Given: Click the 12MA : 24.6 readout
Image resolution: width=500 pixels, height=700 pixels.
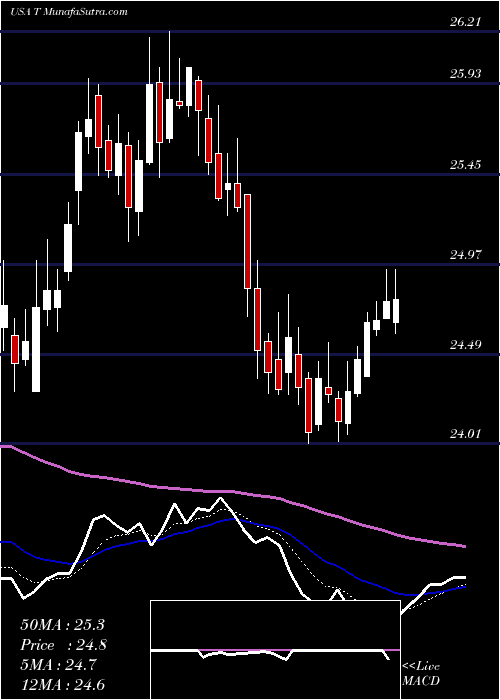Looking at the screenshot, I should (x=62, y=684).
